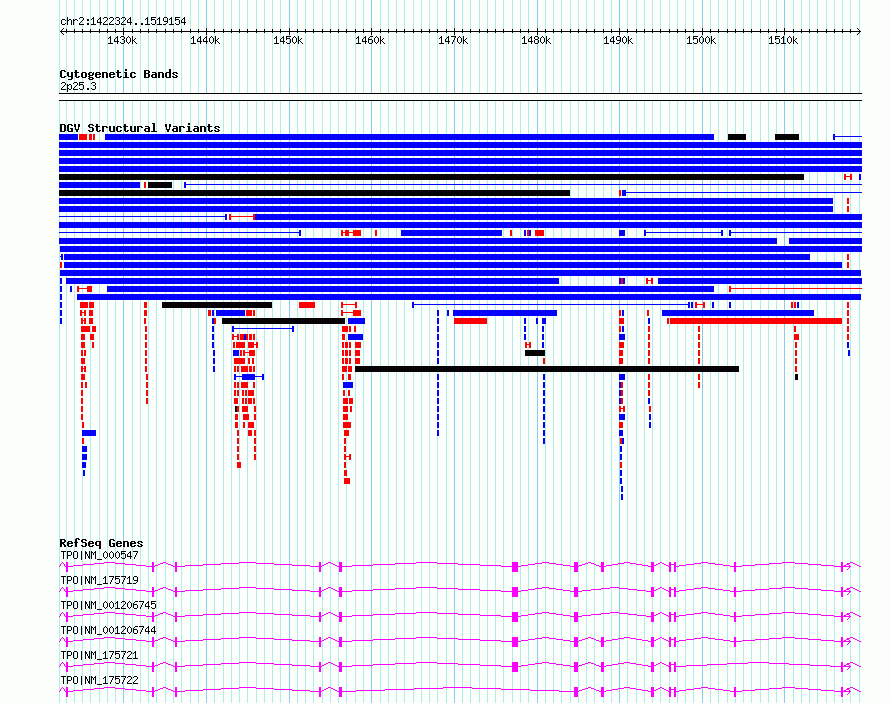890x703 pixels.
Task: Click the 2p25.3 band label
Action: 78,86
